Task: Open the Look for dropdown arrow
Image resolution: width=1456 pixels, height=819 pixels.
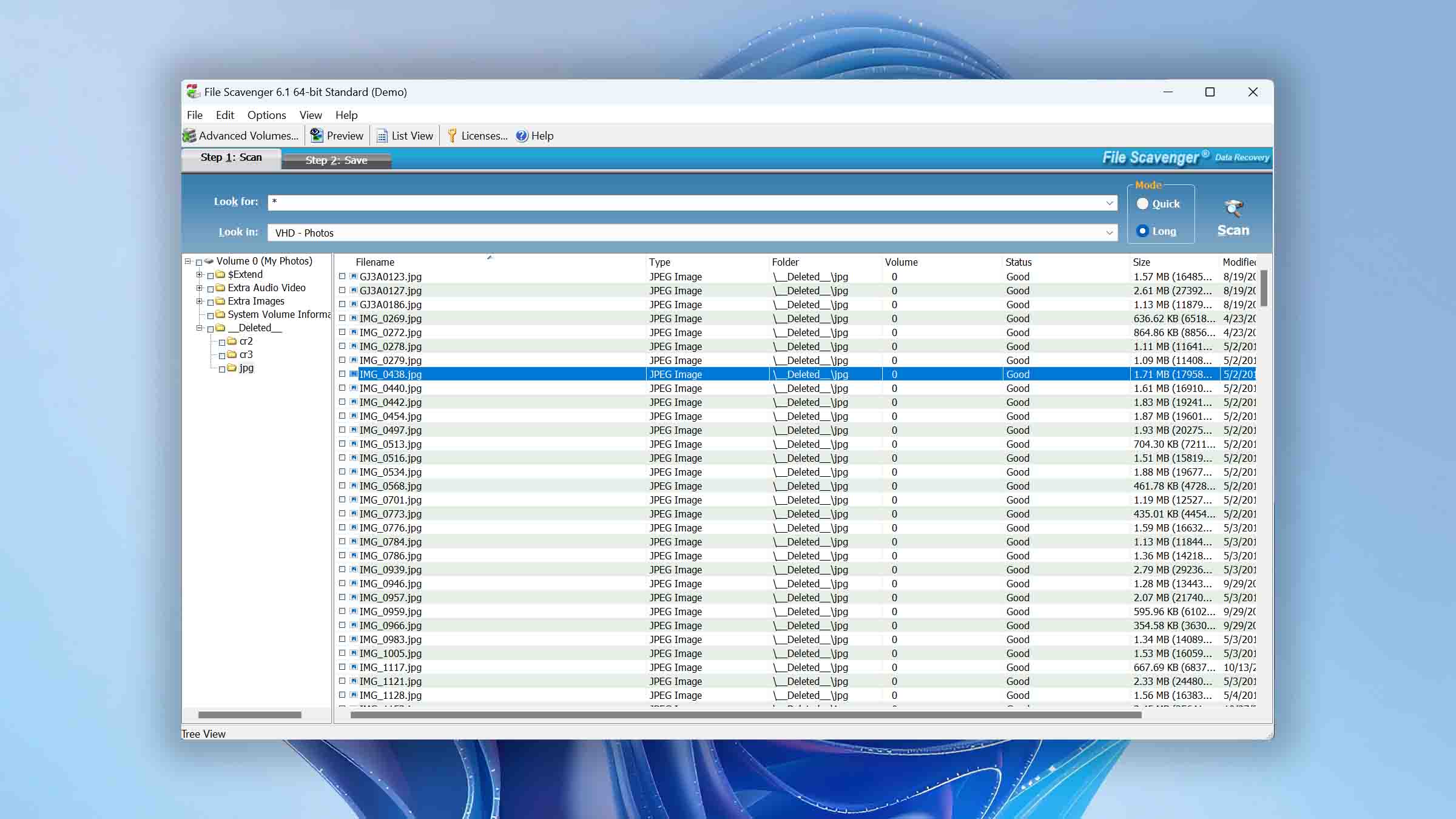Action: pyautogui.click(x=1110, y=203)
